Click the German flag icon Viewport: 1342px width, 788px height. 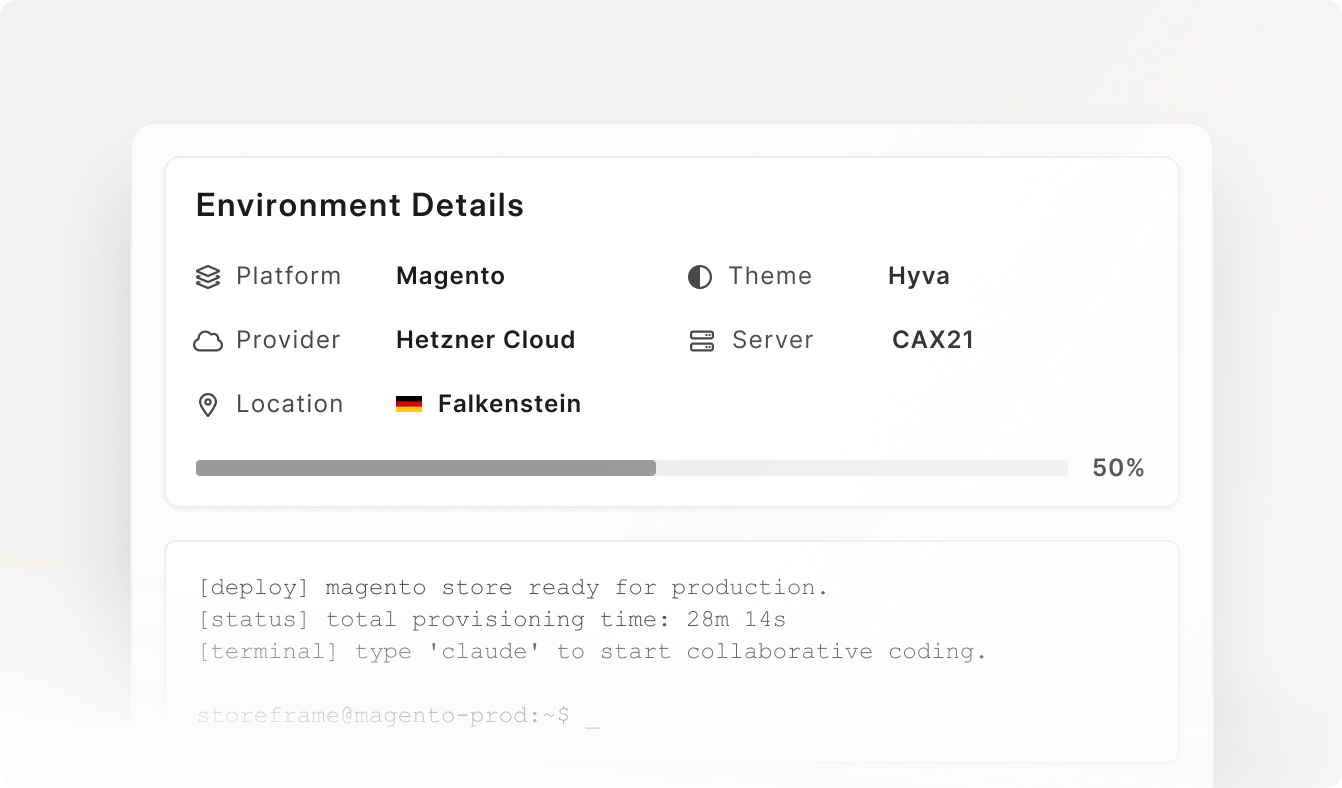(x=409, y=405)
